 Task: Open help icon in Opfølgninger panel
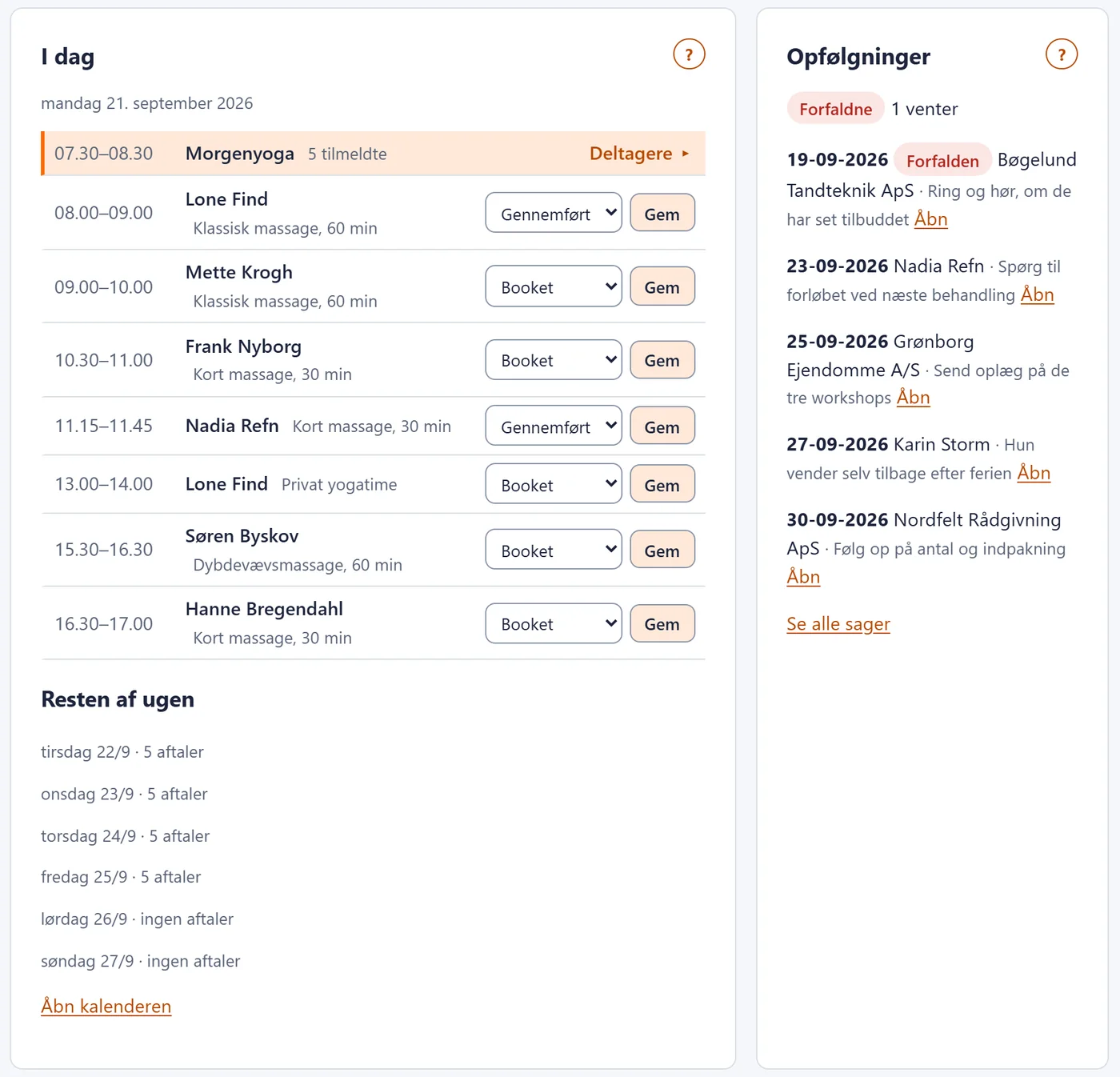(1062, 54)
